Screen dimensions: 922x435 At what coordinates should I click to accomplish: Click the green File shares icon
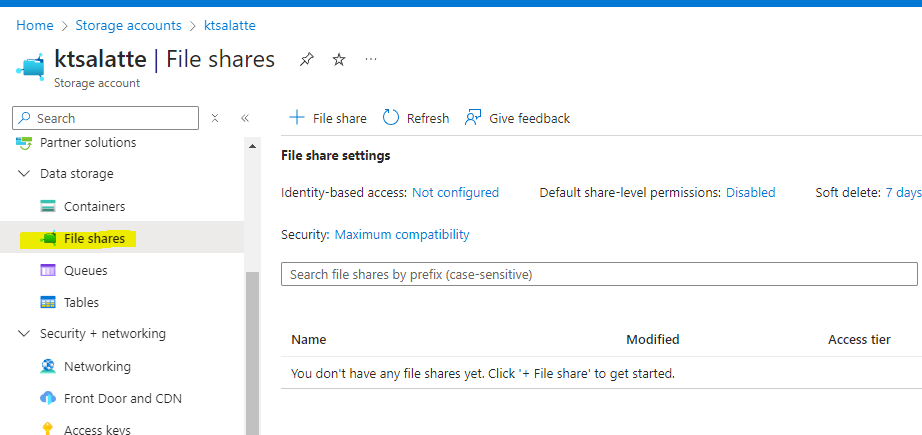click(x=48, y=239)
